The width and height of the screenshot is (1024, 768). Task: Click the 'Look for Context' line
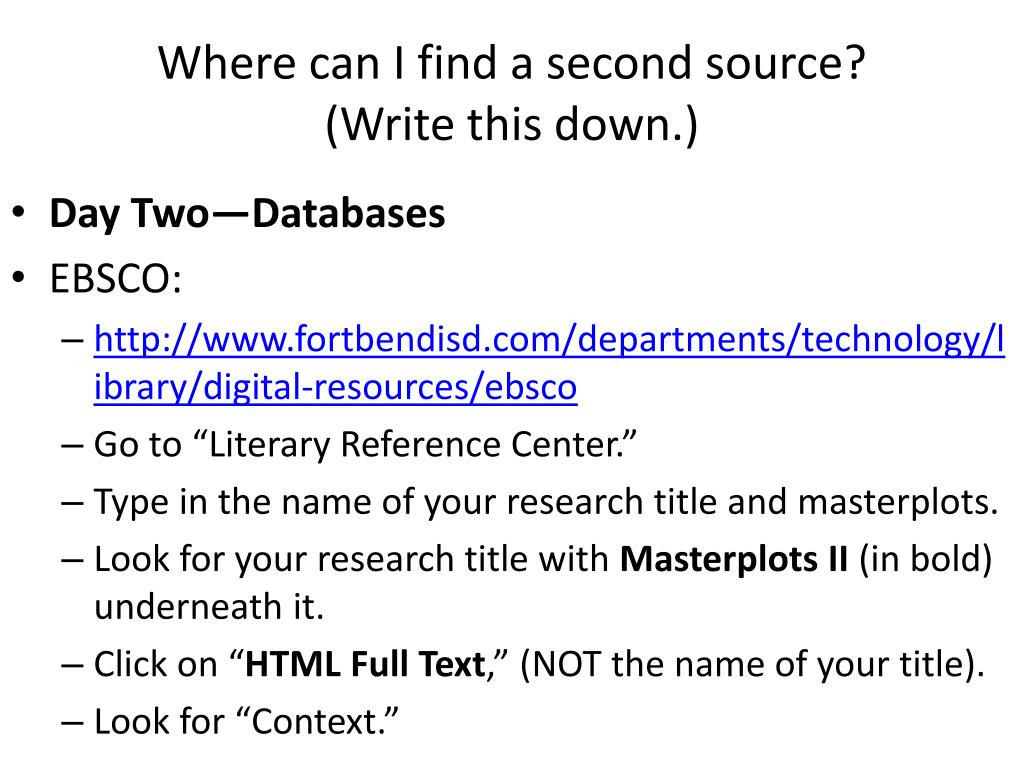pyautogui.click(x=246, y=722)
